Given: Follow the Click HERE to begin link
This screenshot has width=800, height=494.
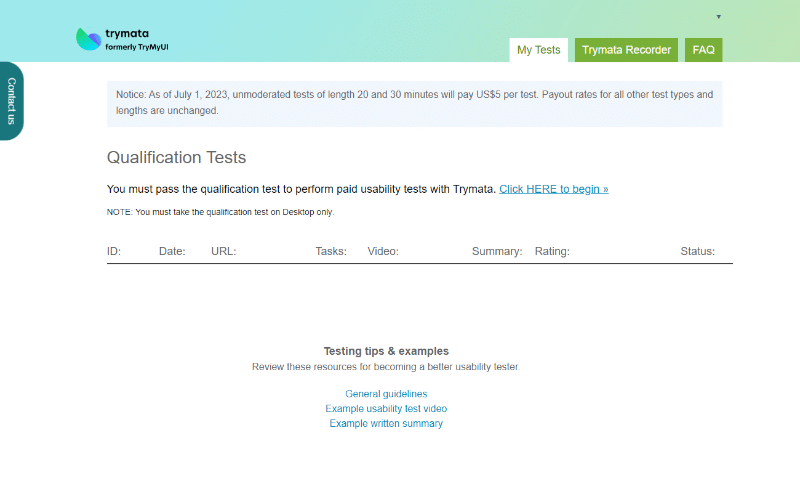Looking at the screenshot, I should point(554,189).
